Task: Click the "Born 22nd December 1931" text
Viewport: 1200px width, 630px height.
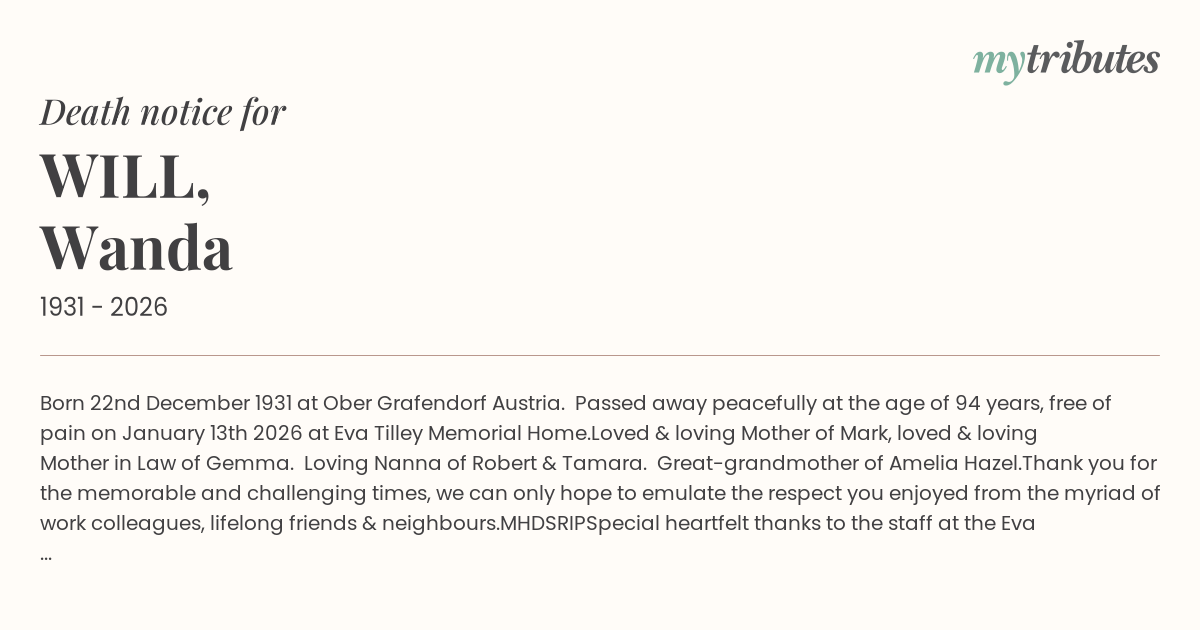Action: [x=165, y=404]
